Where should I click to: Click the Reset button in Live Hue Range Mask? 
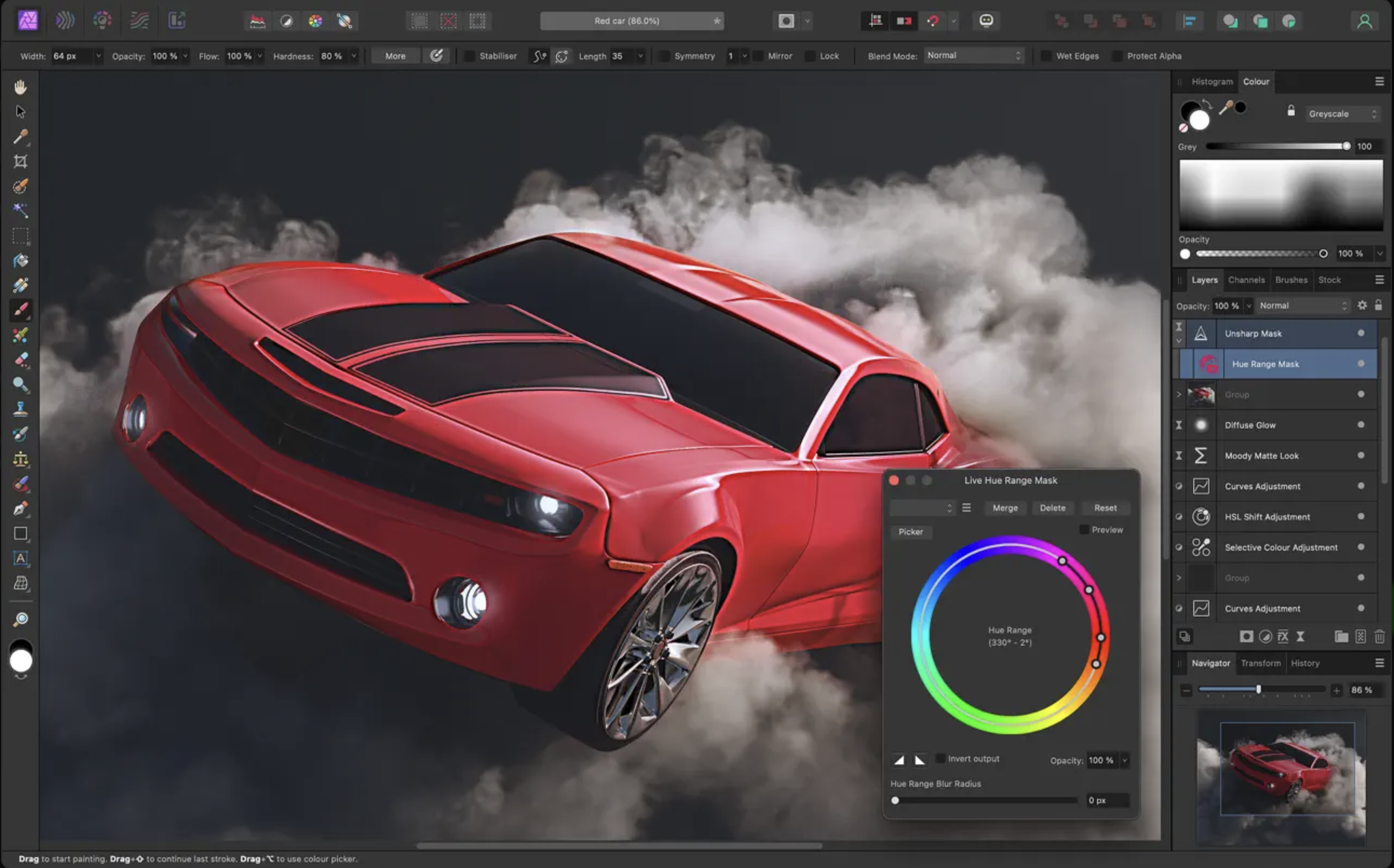1104,507
